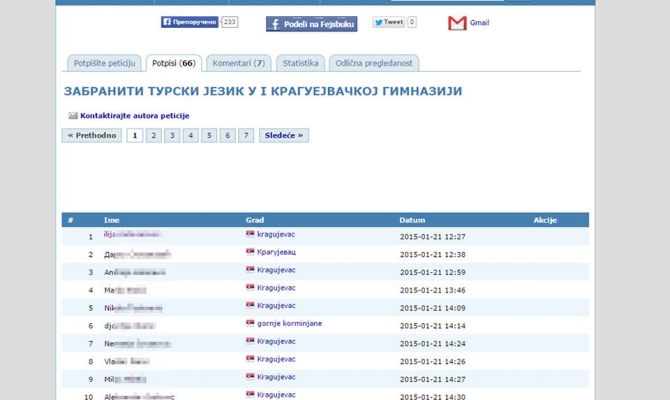Click the Facebook Препоручено recommend button
This screenshot has height=400, width=670.
pos(189,22)
